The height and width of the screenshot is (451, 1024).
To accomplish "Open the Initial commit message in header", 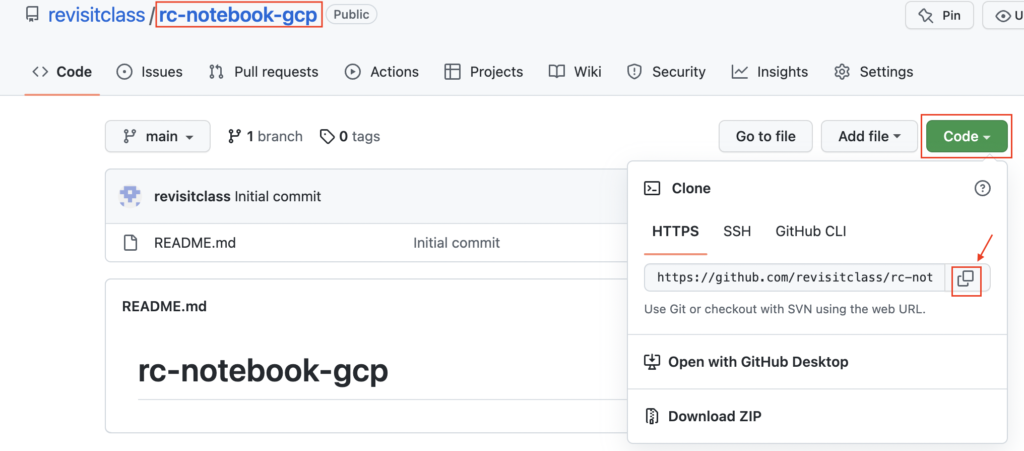I will [278, 196].
